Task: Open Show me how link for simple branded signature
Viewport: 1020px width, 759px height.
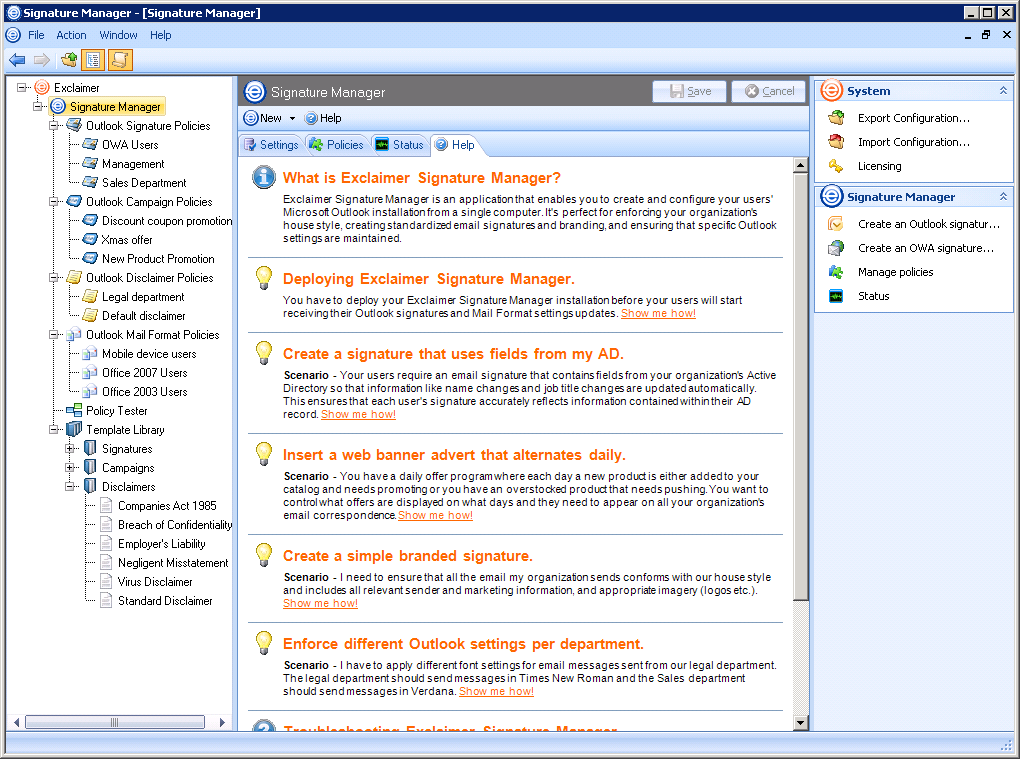Action: tap(320, 604)
